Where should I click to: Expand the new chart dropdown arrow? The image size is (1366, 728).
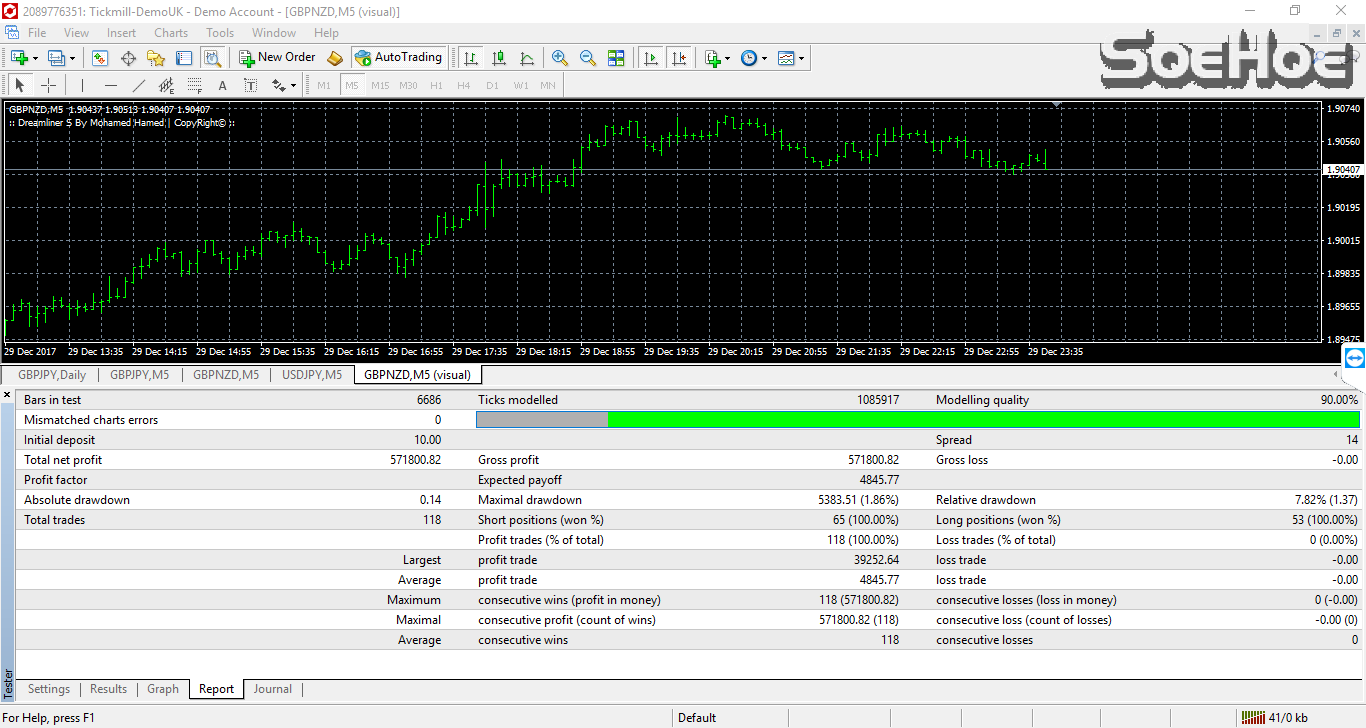coord(36,58)
